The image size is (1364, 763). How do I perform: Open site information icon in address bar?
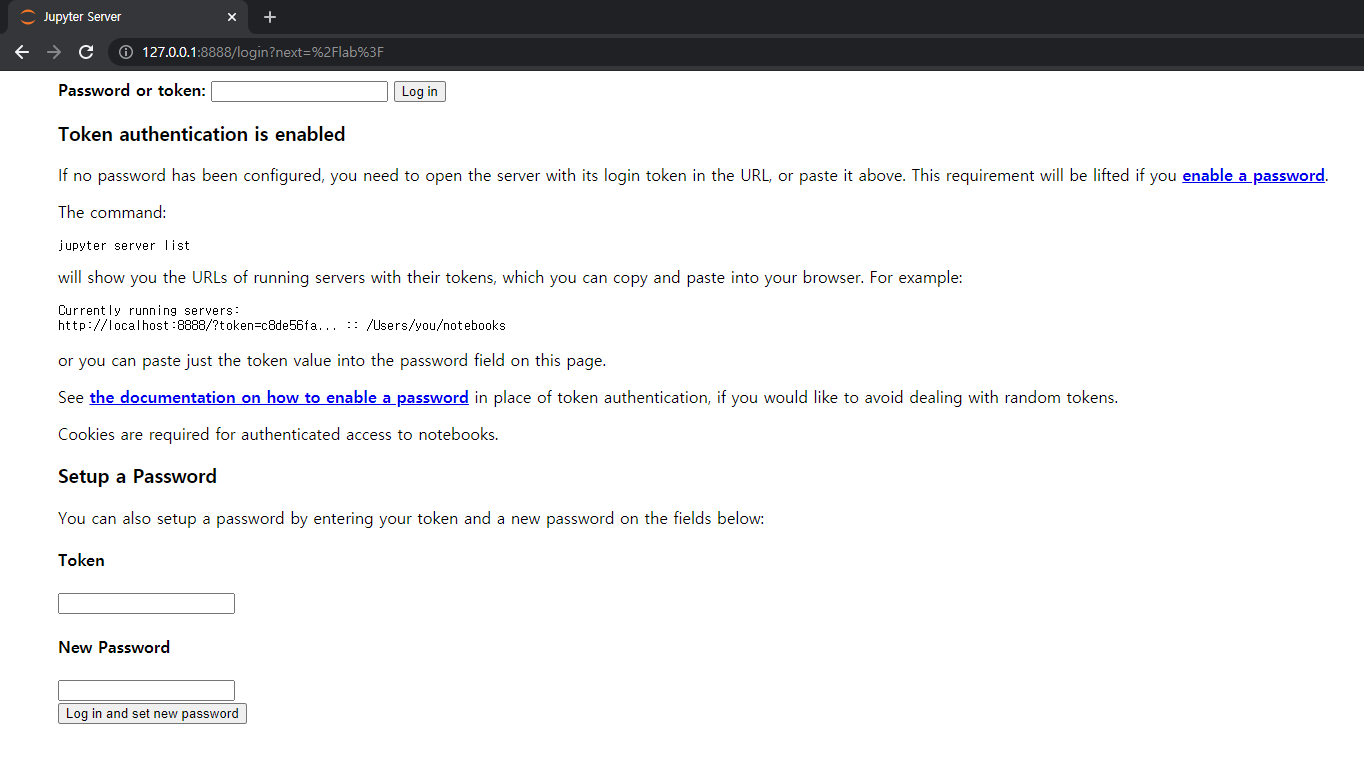tap(126, 52)
